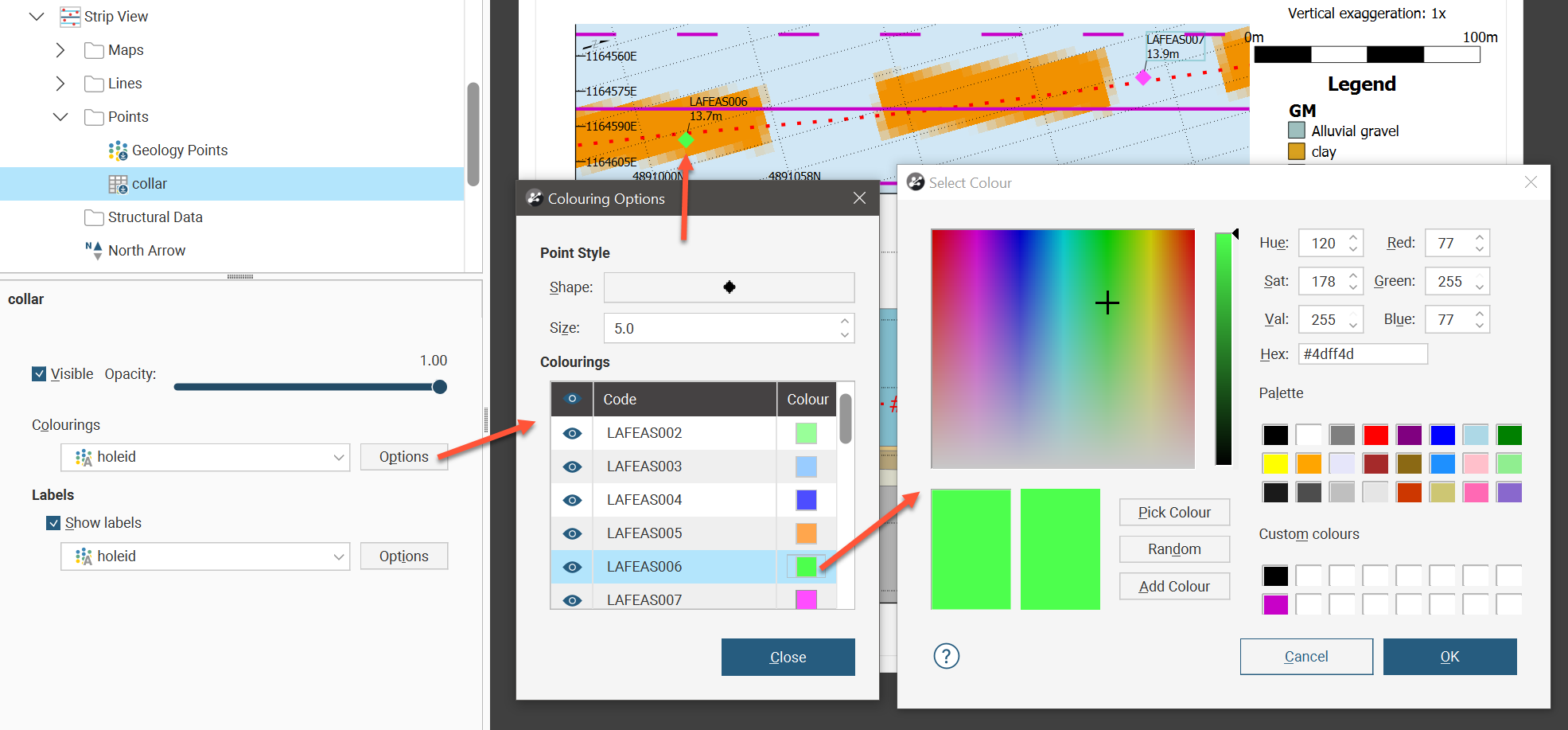Choose the red palette swatch

(x=1375, y=435)
